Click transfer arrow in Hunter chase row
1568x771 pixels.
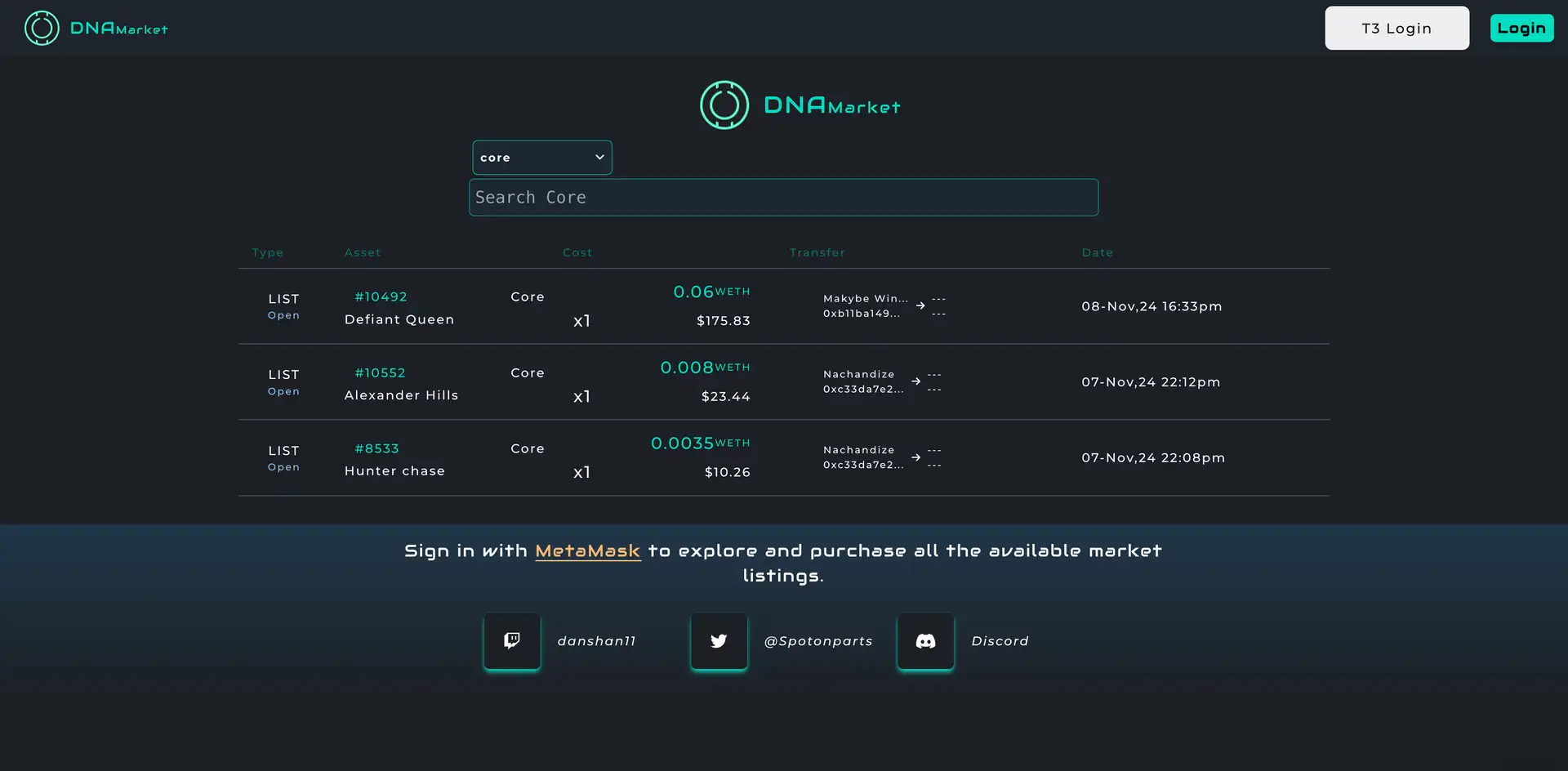click(x=916, y=457)
